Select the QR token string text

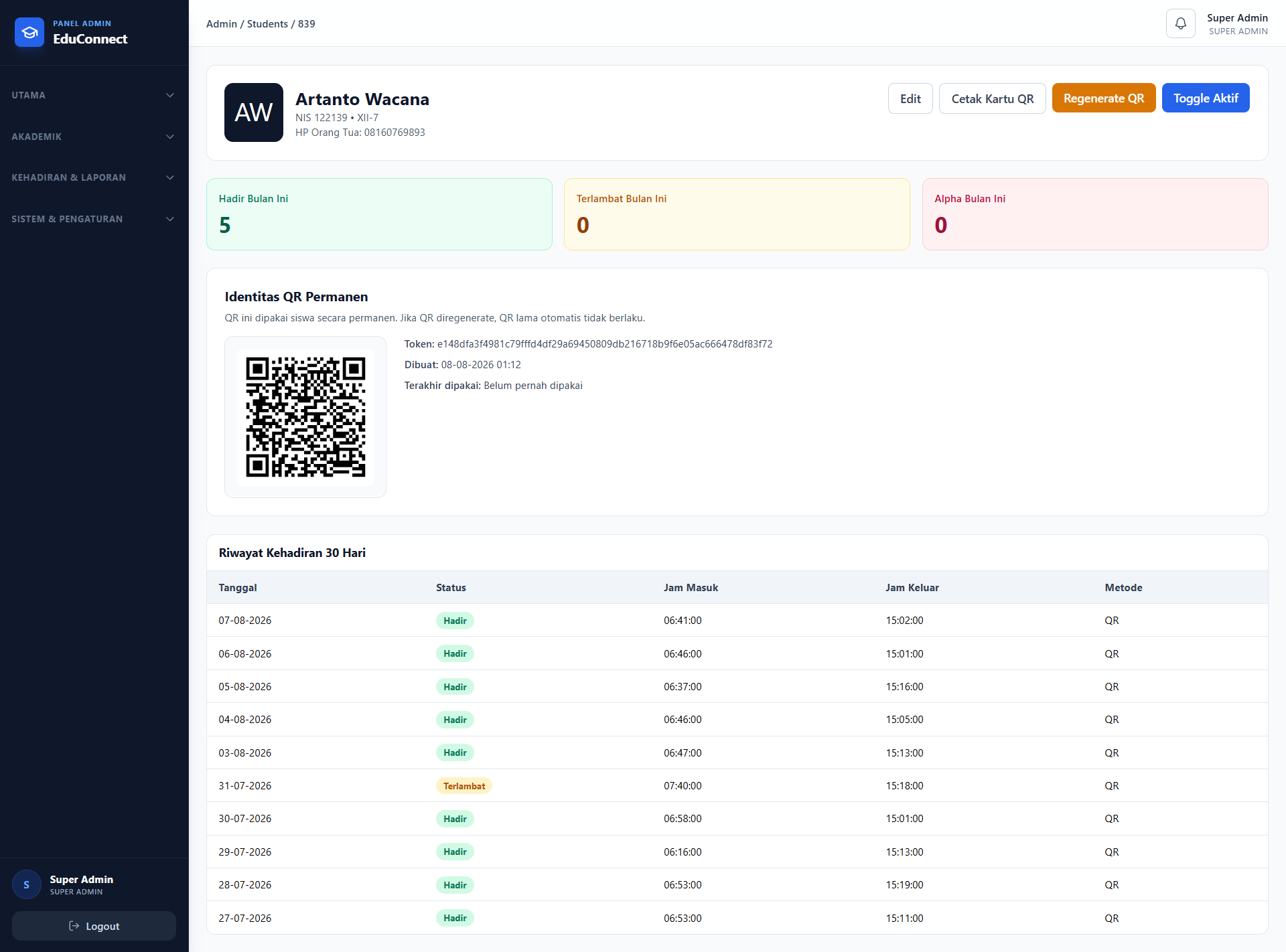pos(605,343)
